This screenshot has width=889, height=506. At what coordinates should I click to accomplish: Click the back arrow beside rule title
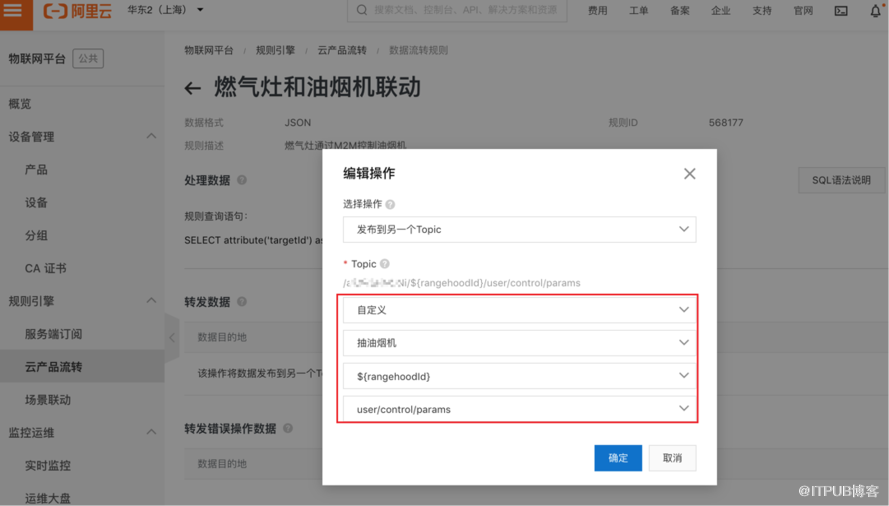point(193,89)
